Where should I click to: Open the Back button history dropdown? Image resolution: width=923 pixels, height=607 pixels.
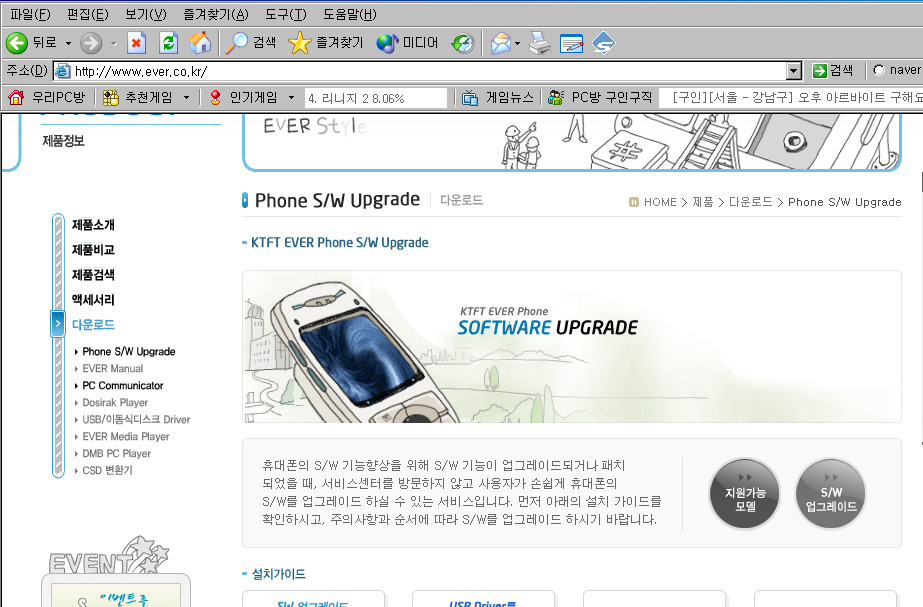[68, 43]
